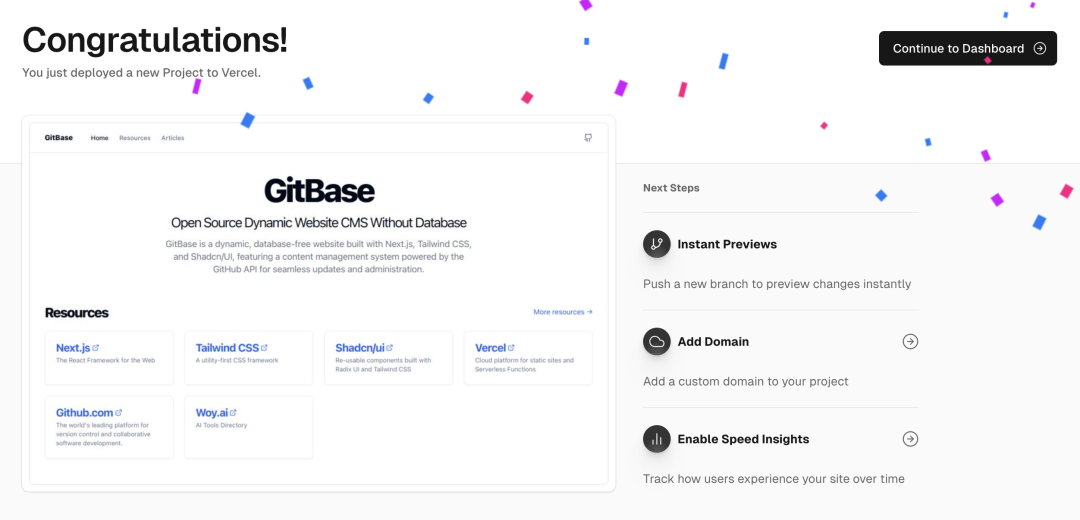Click external link icon beside Woy.ai
The image size is (1080, 520).
pos(233,413)
